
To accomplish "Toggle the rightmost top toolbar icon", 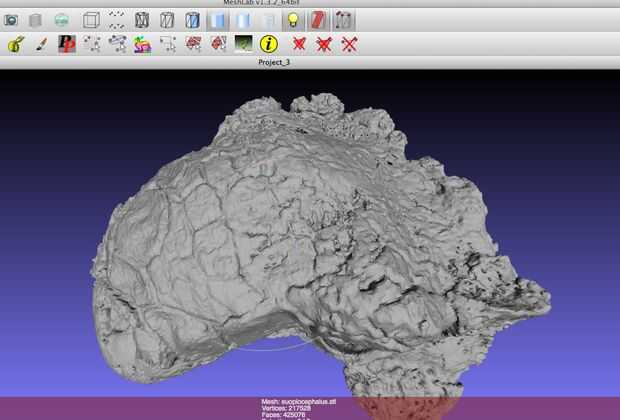I will pyautogui.click(x=345, y=19).
